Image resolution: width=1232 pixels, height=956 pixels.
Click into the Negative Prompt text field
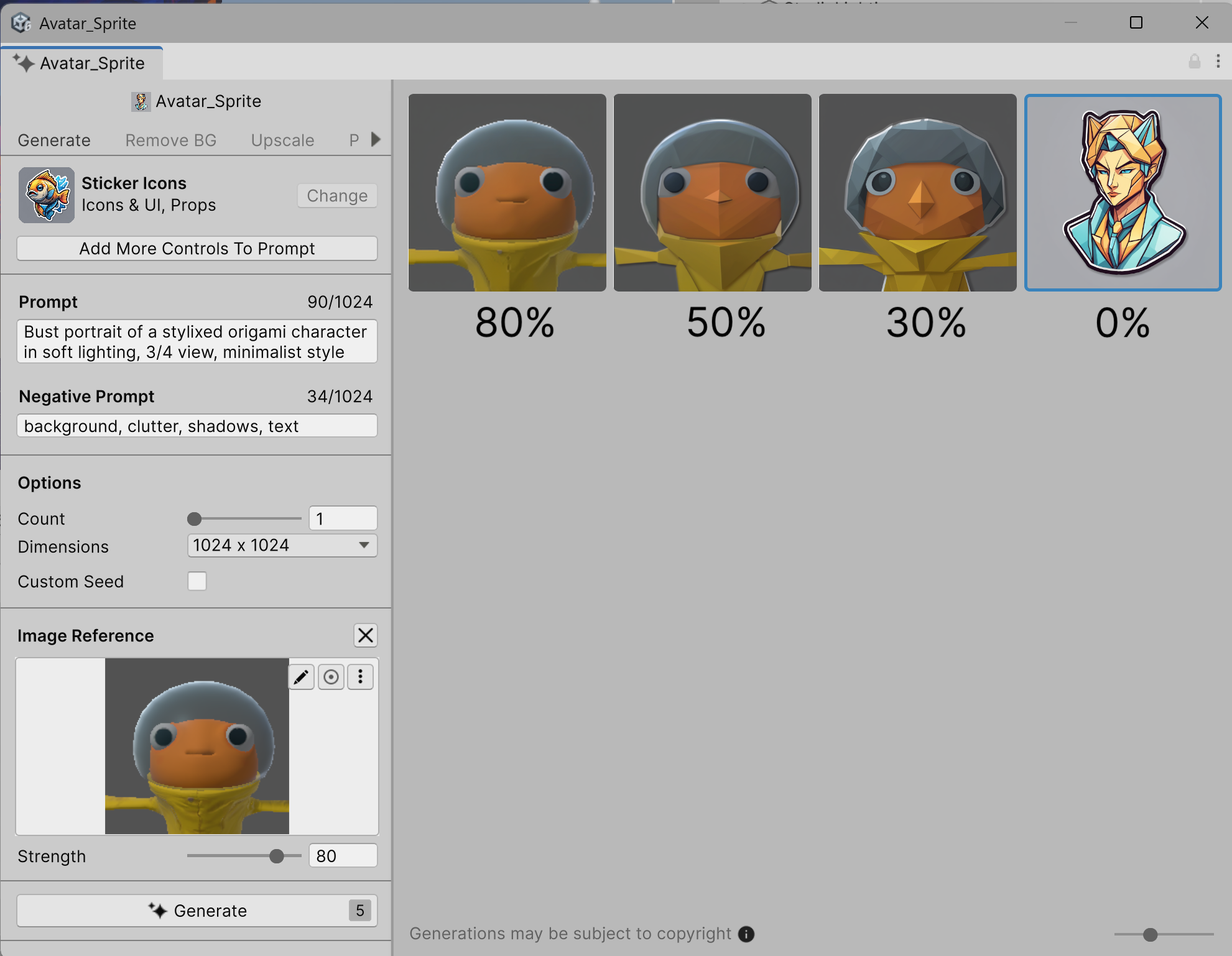point(197,426)
